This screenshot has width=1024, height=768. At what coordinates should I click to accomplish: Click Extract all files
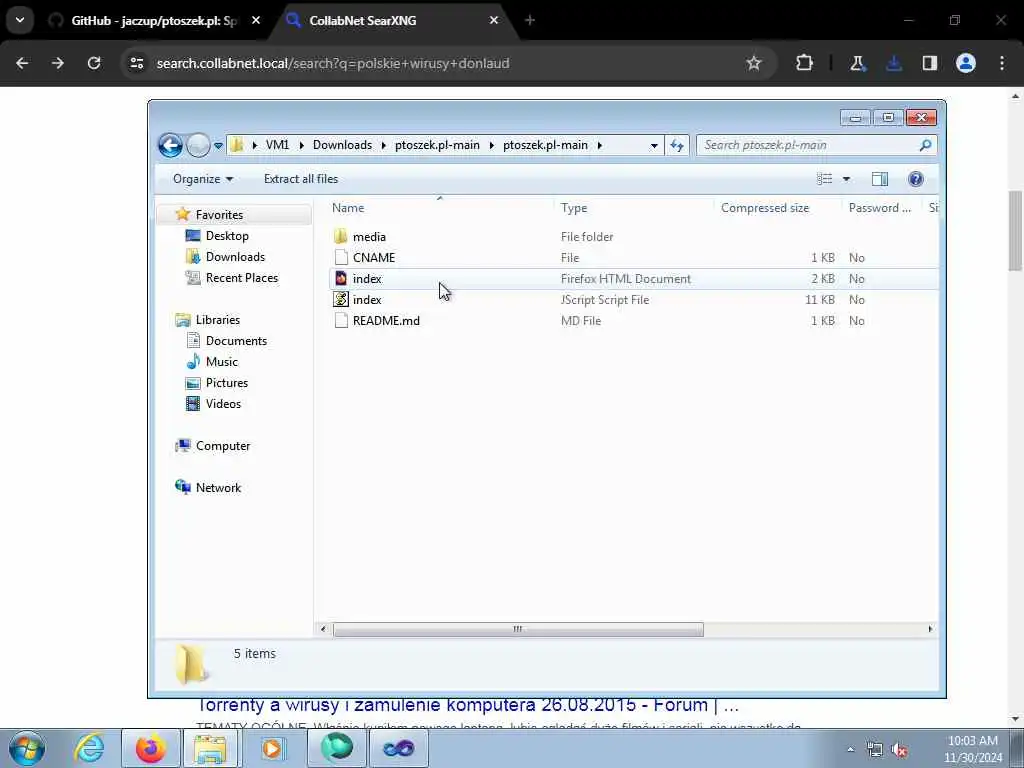pos(301,179)
